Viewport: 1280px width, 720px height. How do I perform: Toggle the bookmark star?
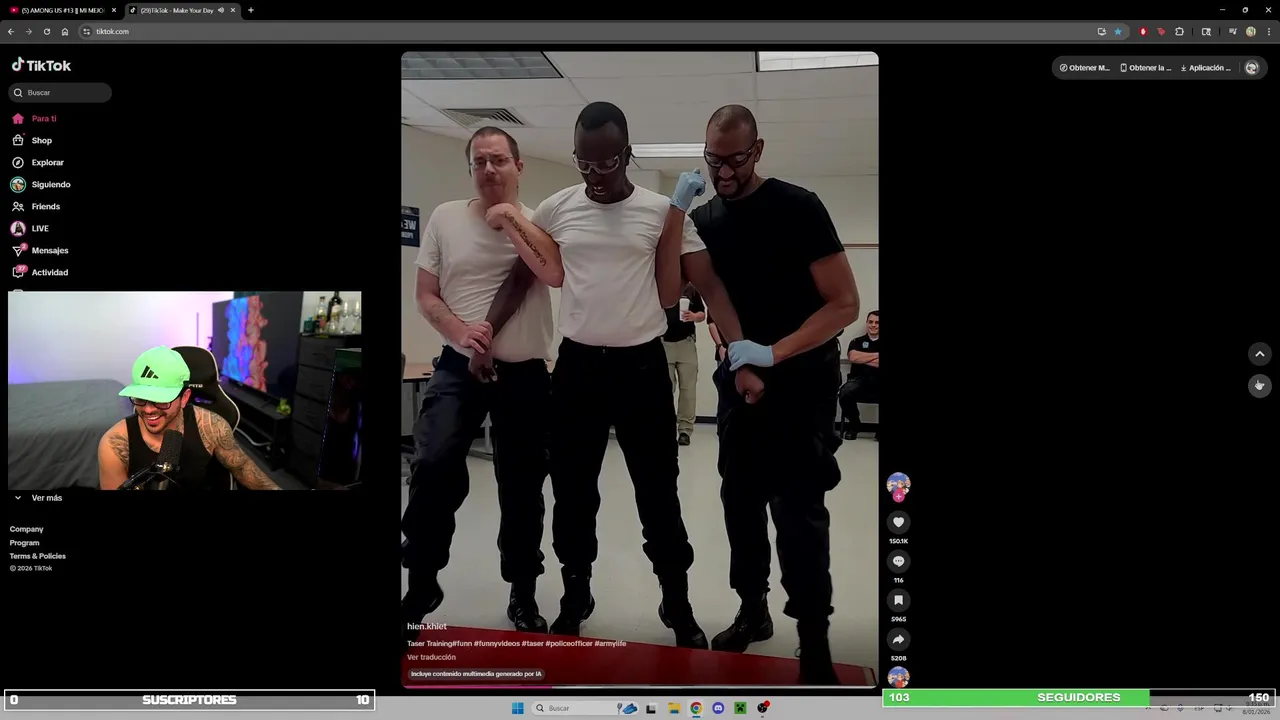(1118, 31)
